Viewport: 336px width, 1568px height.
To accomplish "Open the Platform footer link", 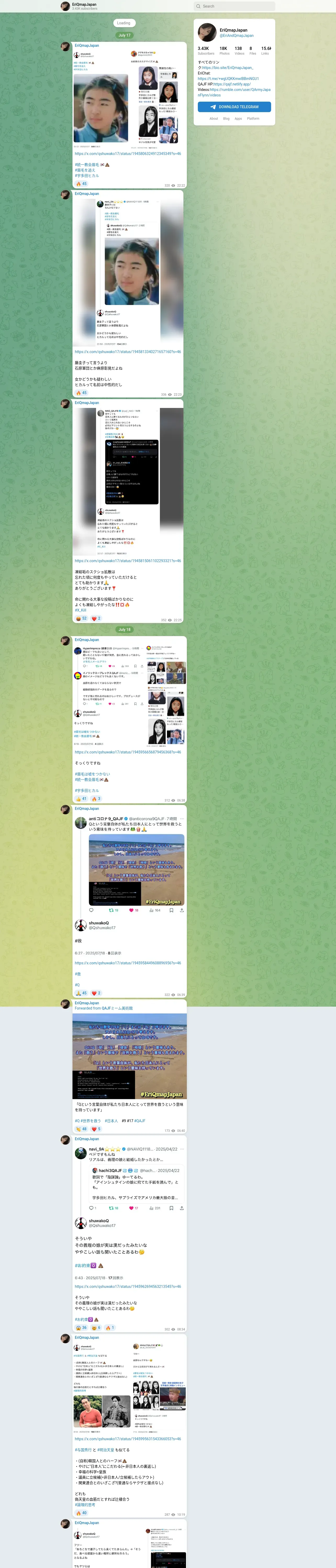I will point(253,119).
